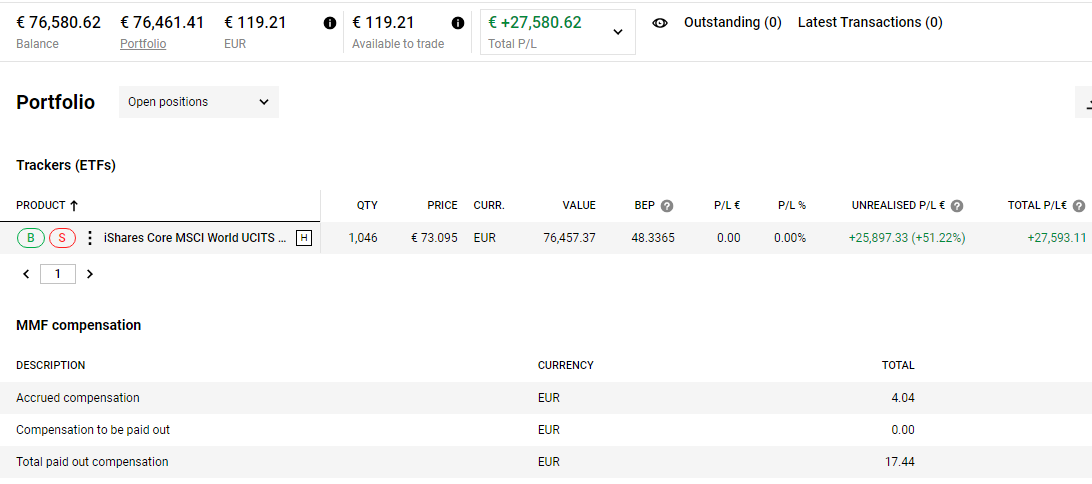The height and width of the screenshot is (484, 1092).
Task: Expand the Total P/L dropdown chevron
Action: click(618, 31)
